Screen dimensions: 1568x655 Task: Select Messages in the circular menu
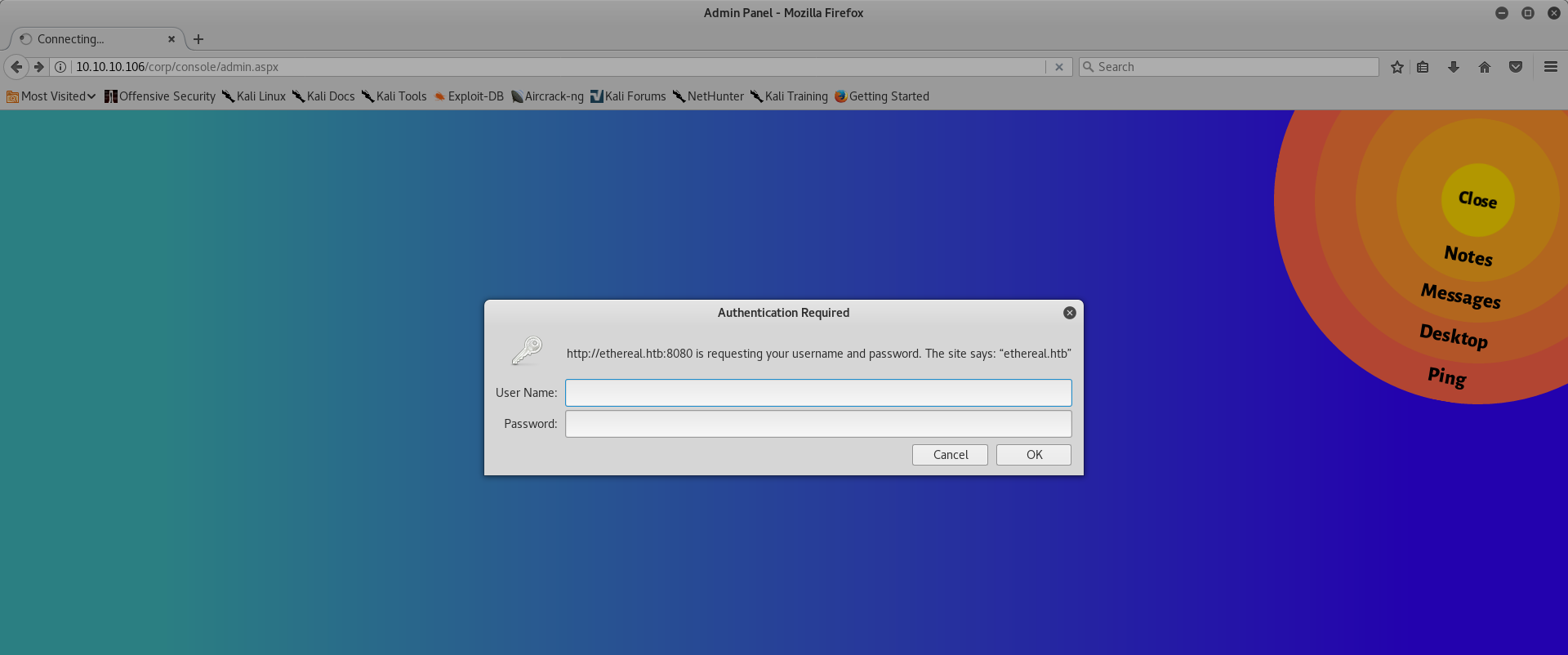[x=1460, y=295]
